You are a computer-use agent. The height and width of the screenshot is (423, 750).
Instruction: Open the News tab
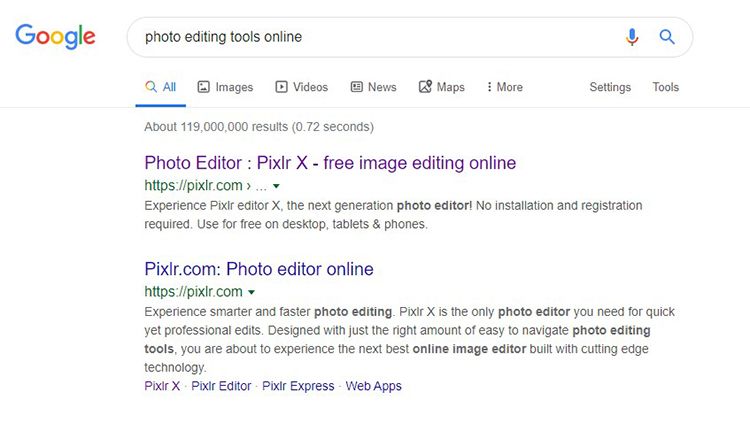pos(374,87)
